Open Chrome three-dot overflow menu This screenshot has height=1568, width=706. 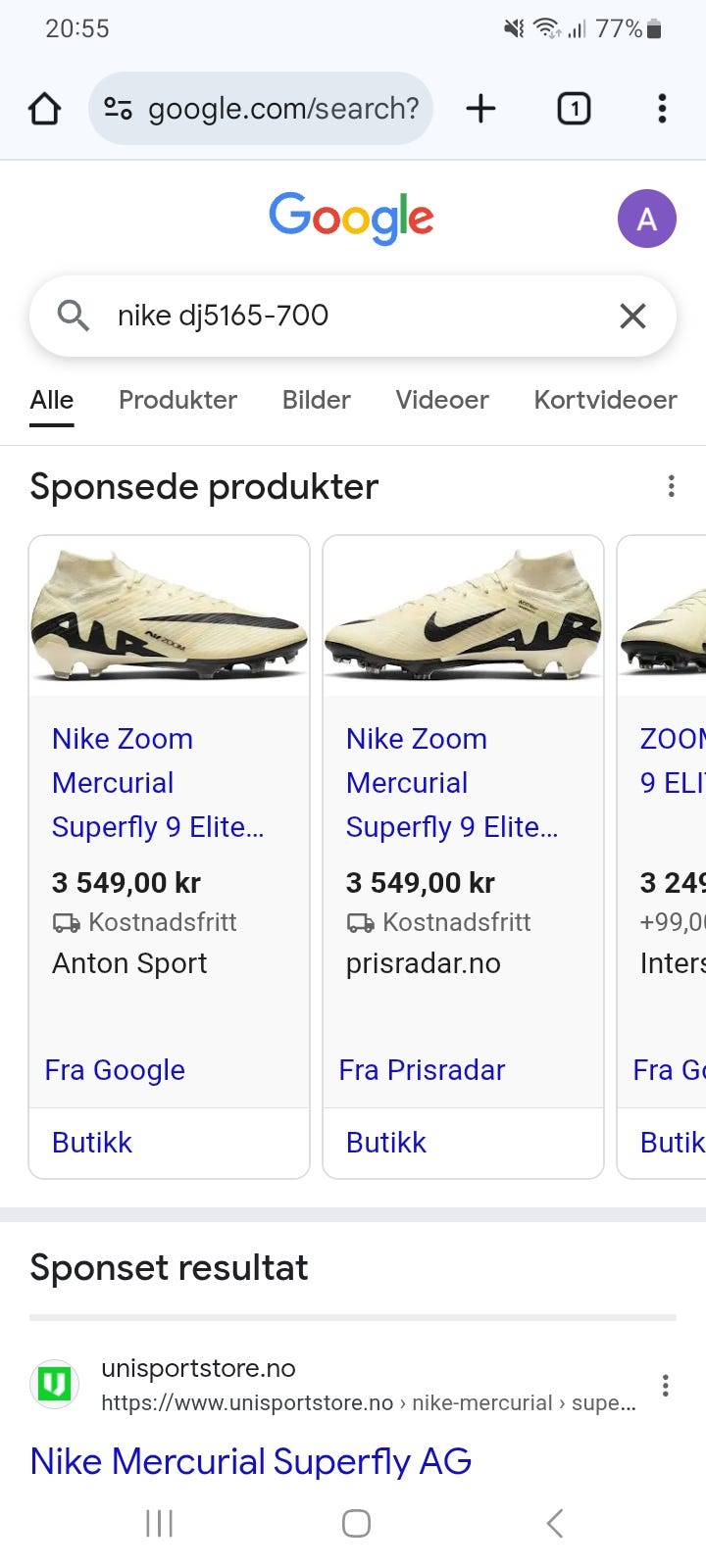(663, 109)
